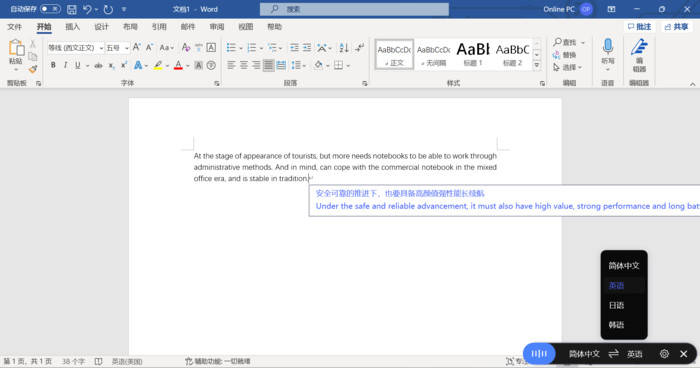Toggle Show paragraph marks icon
Image resolution: width=700 pixels, height=368 pixels.
[x=360, y=47]
